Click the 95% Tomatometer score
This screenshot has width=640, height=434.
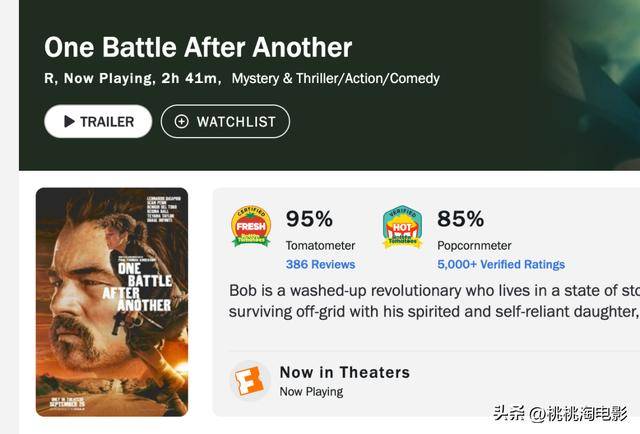pos(309,219)
